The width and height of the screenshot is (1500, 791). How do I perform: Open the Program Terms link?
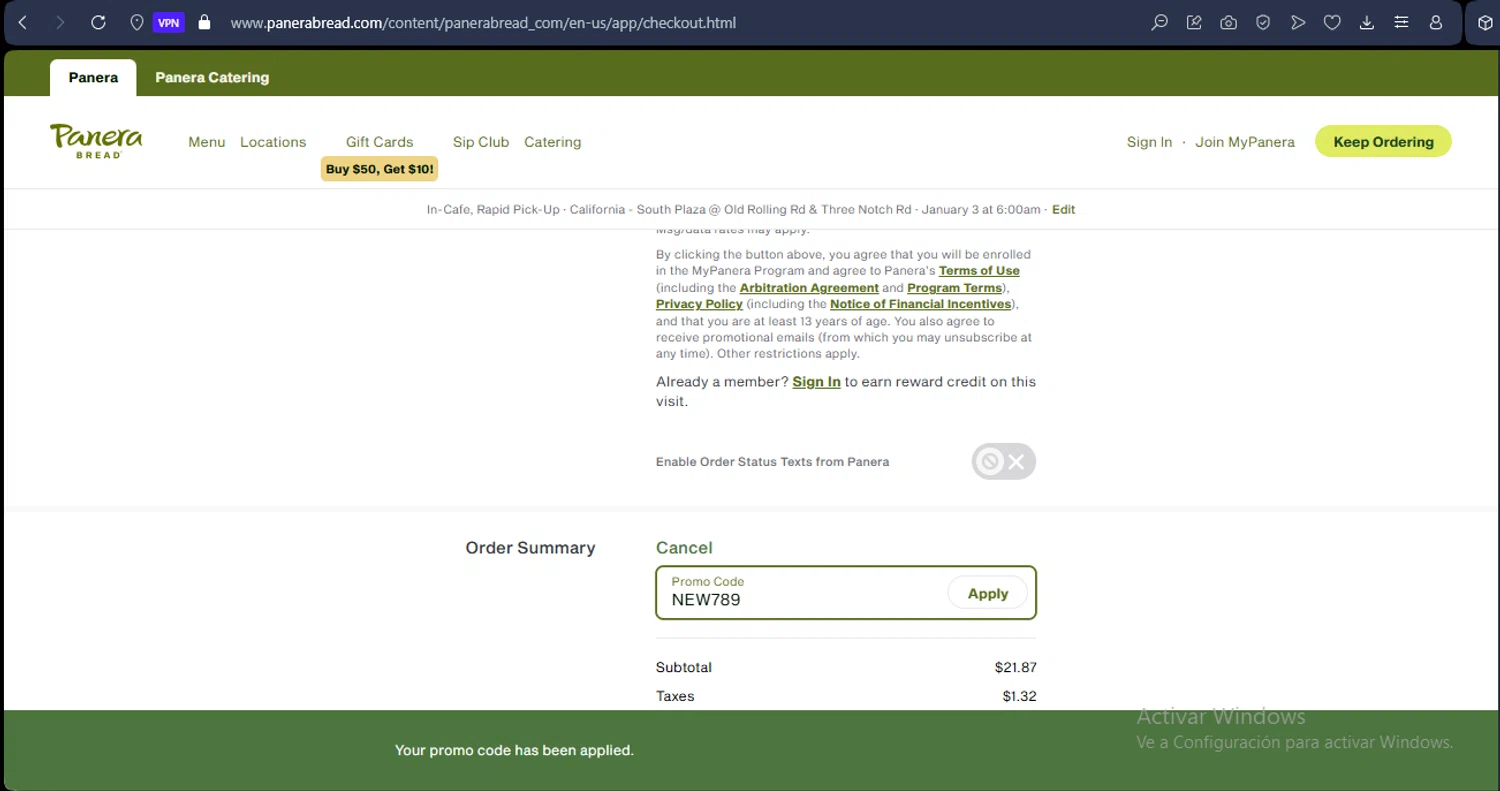point(954,288)
